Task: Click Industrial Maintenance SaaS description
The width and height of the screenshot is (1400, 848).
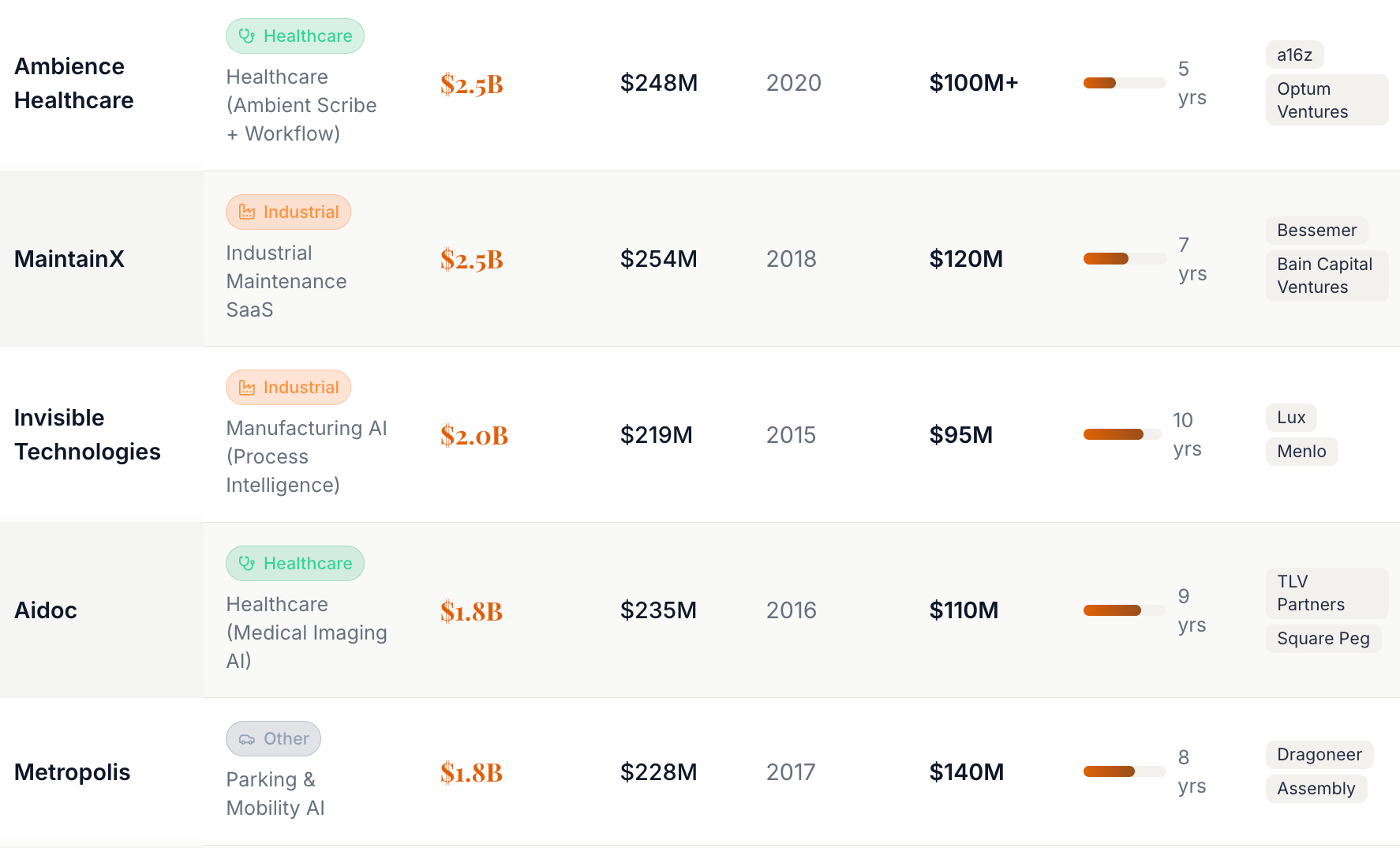Action: [286, 282]
